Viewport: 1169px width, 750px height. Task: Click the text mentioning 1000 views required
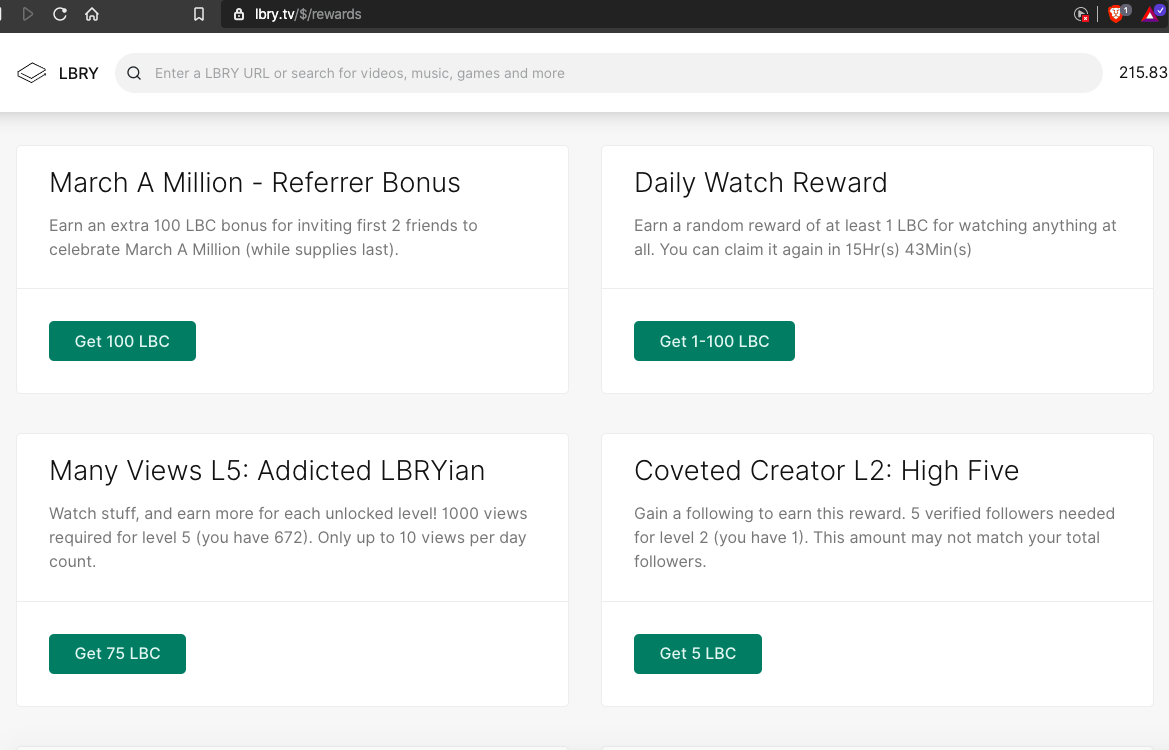[x=288, y=537]
